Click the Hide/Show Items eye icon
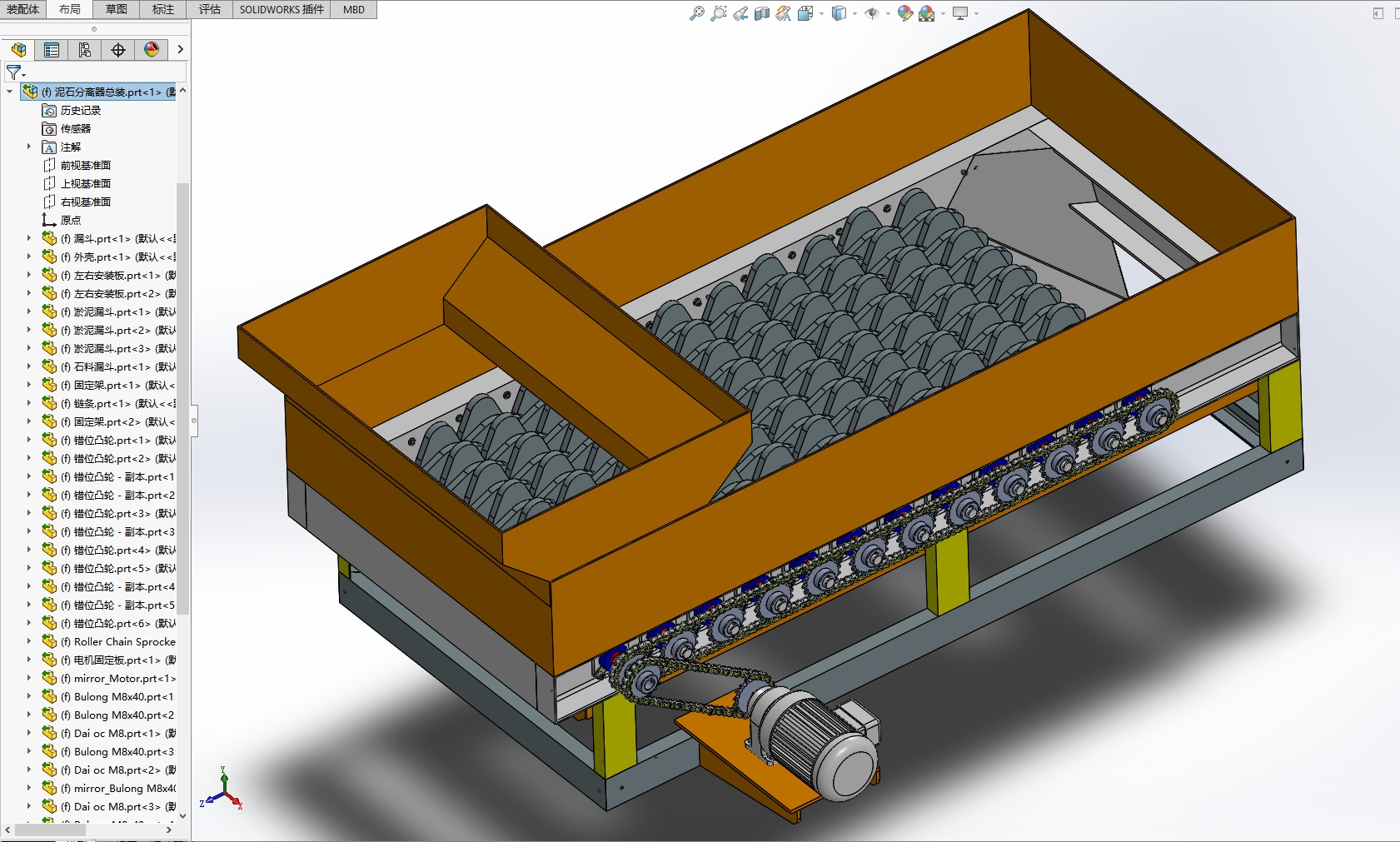The height and width of the screenshot is (842, 1400). (x=872, y=13)
